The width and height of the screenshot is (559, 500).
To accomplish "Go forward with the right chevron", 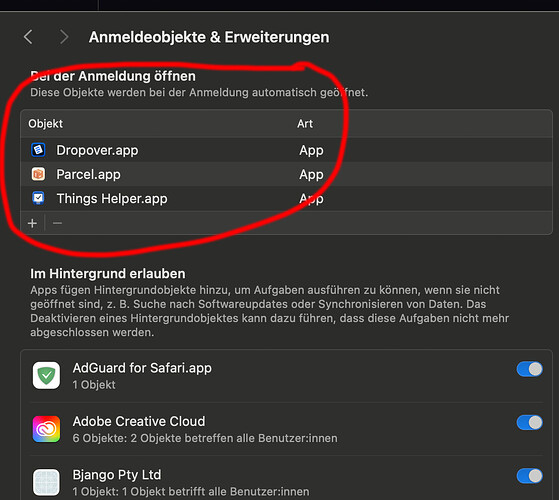I will [x=64, y=37].
